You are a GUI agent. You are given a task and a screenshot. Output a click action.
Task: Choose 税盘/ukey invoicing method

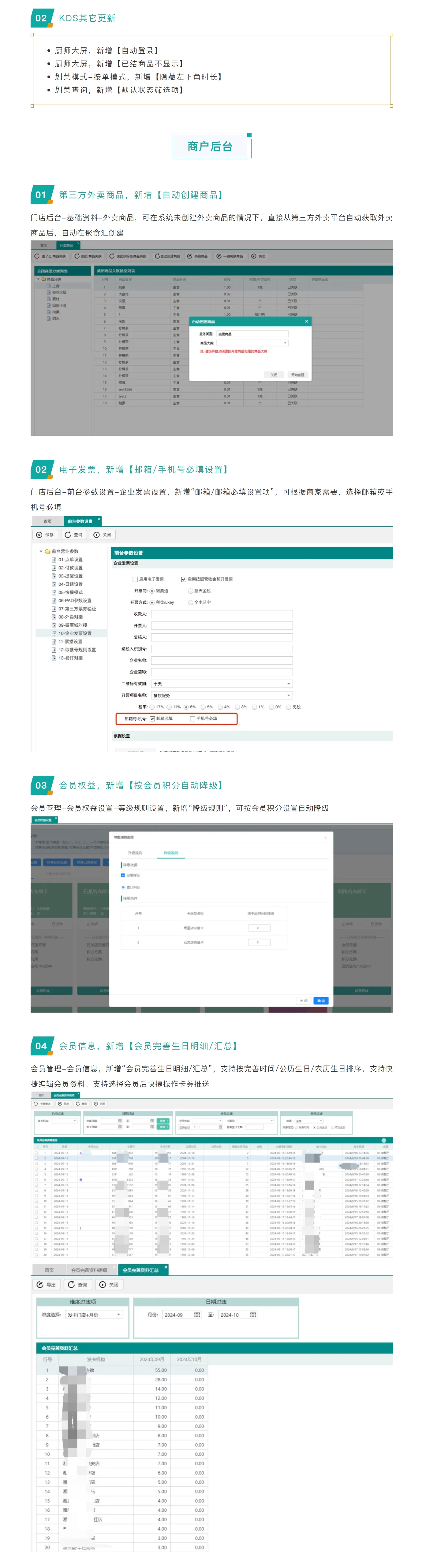click(x=152, y=602)
